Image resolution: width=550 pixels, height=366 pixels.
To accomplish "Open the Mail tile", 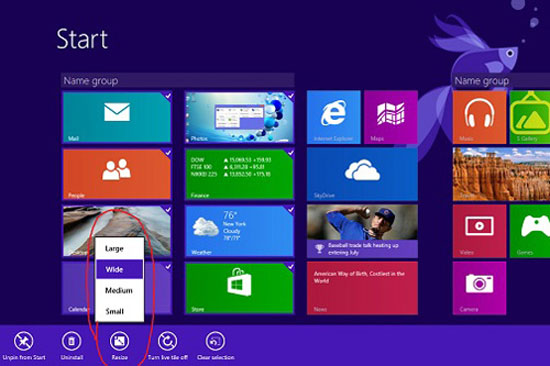I will tap(117, 117).
